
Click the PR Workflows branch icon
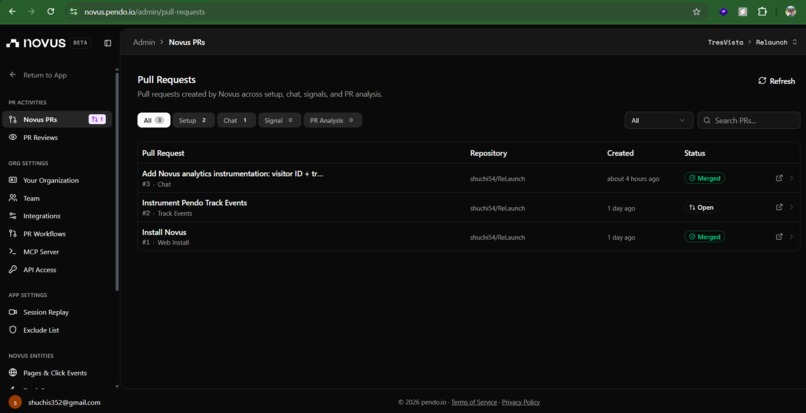click(x=13, y=234)
